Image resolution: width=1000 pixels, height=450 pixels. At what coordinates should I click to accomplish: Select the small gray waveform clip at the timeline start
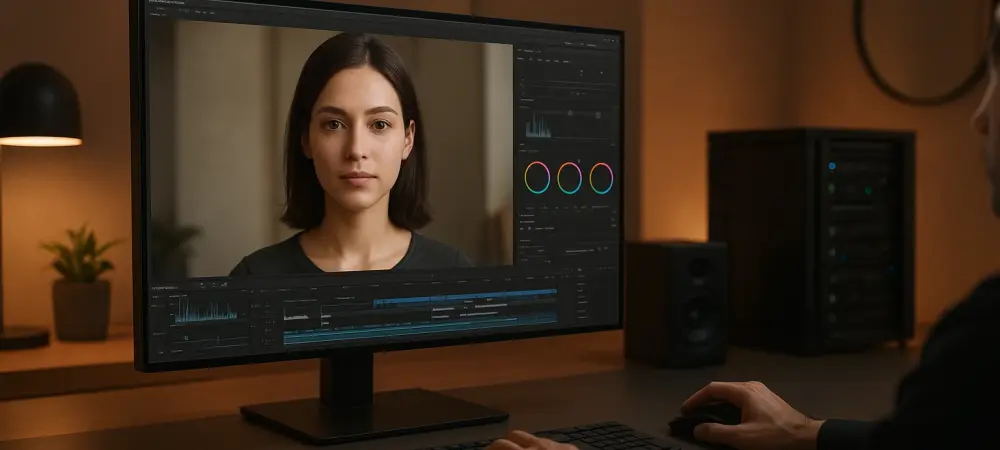tap(296, 316)
